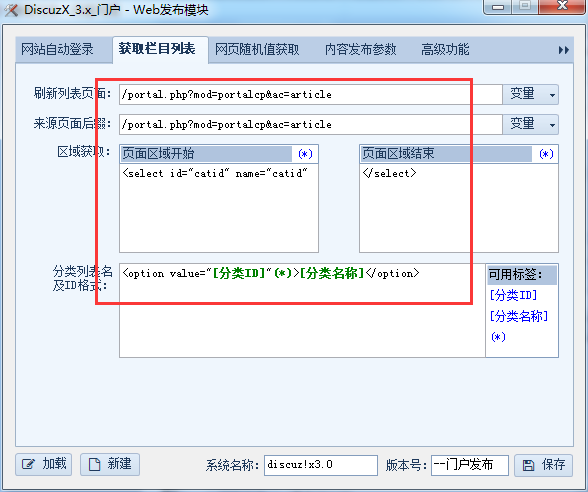Click the floppy disk icon on 保存

coord(528,465)
